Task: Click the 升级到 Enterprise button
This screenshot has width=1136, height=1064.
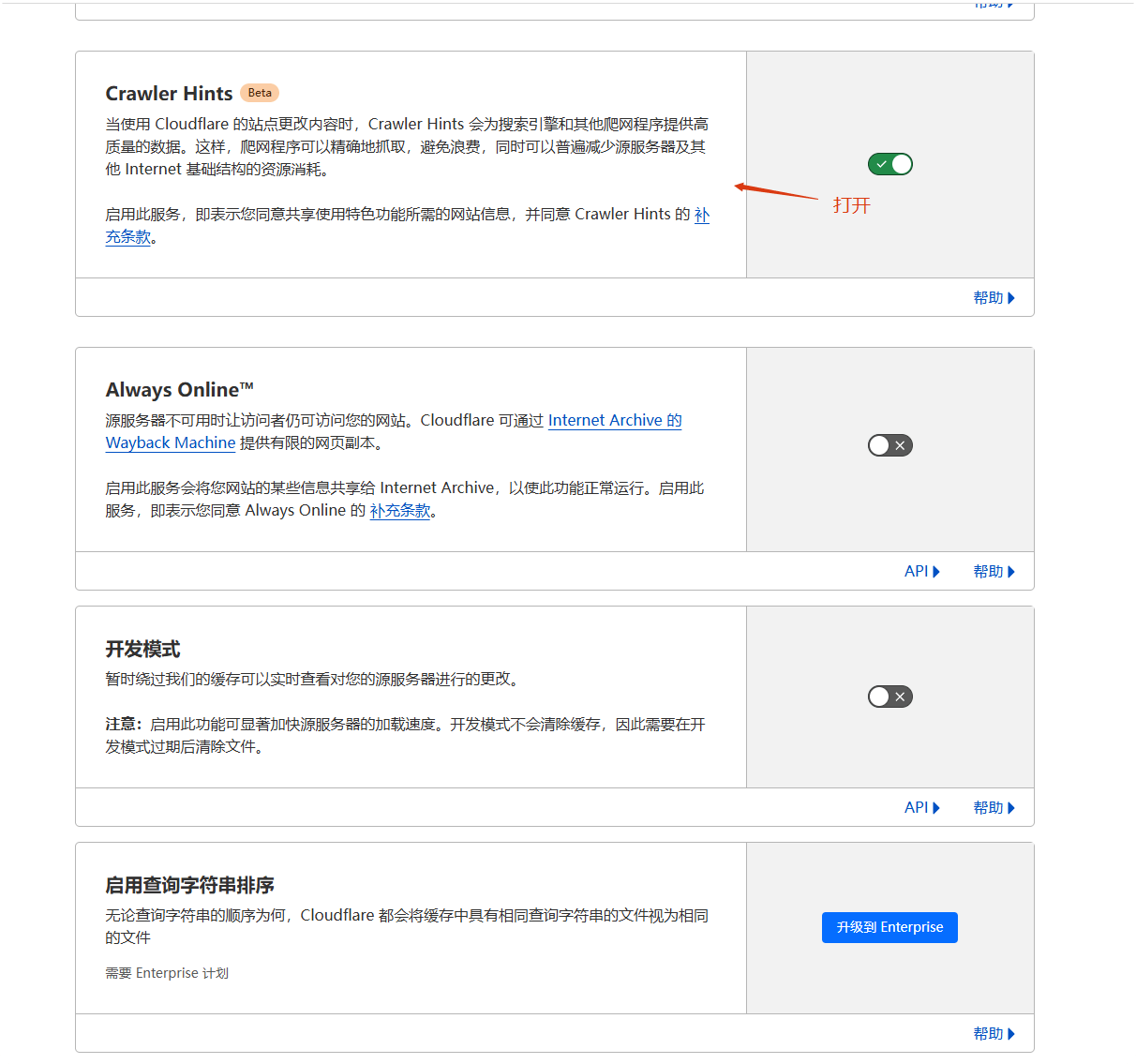Action: pos(889,927)
